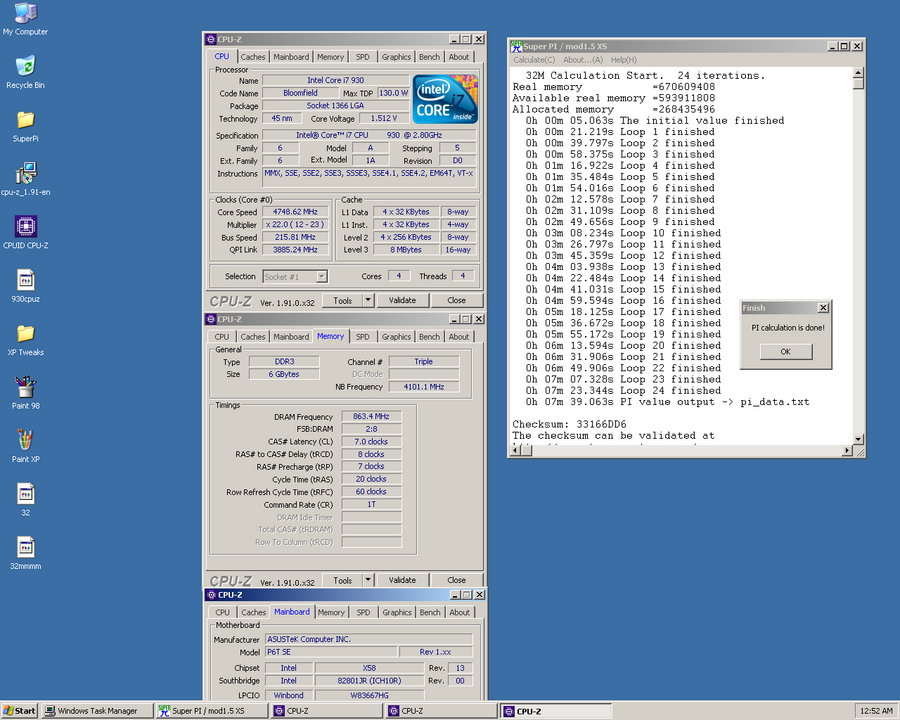Viewport: 900px width, 720px height.
Task: Click the Multiplier x 22.0 value field
Action: point(295,224)
